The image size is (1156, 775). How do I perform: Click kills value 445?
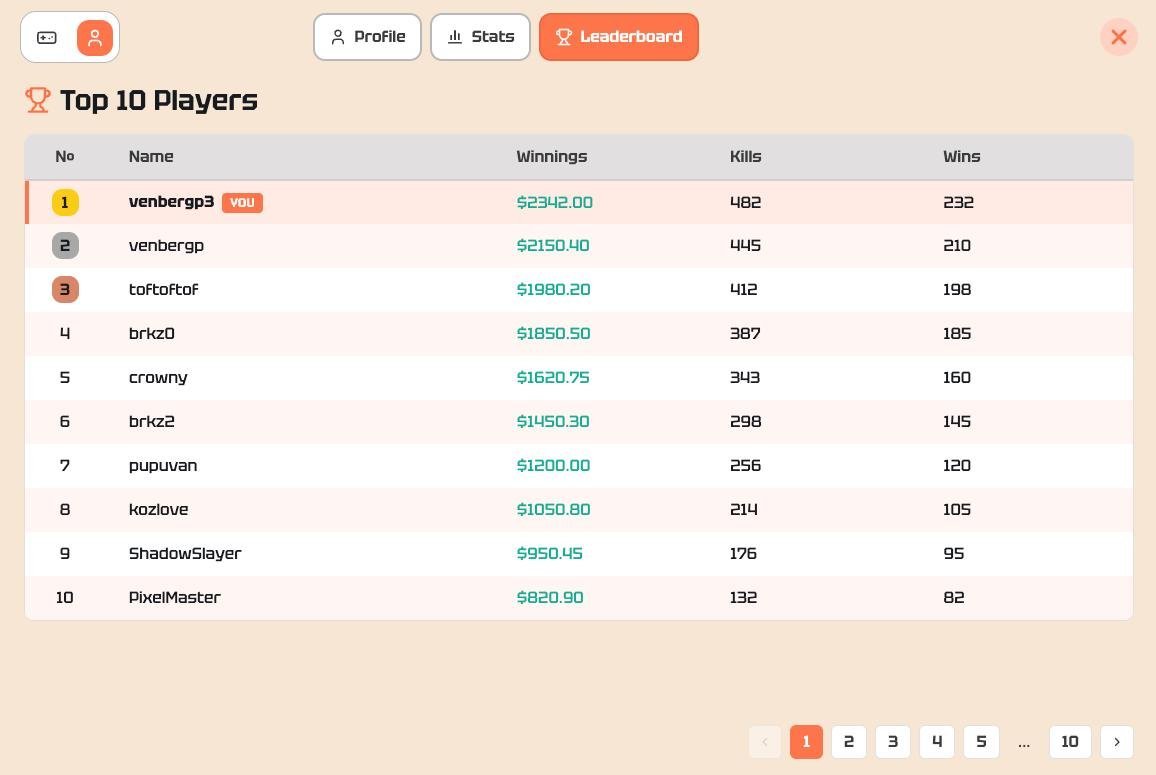[x=745, y=246]
